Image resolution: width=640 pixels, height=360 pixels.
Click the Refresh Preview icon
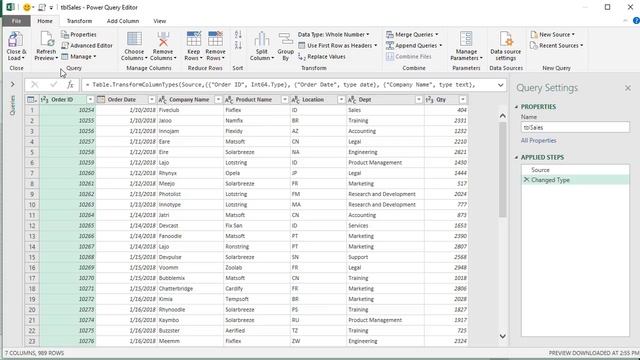[46, 40]
